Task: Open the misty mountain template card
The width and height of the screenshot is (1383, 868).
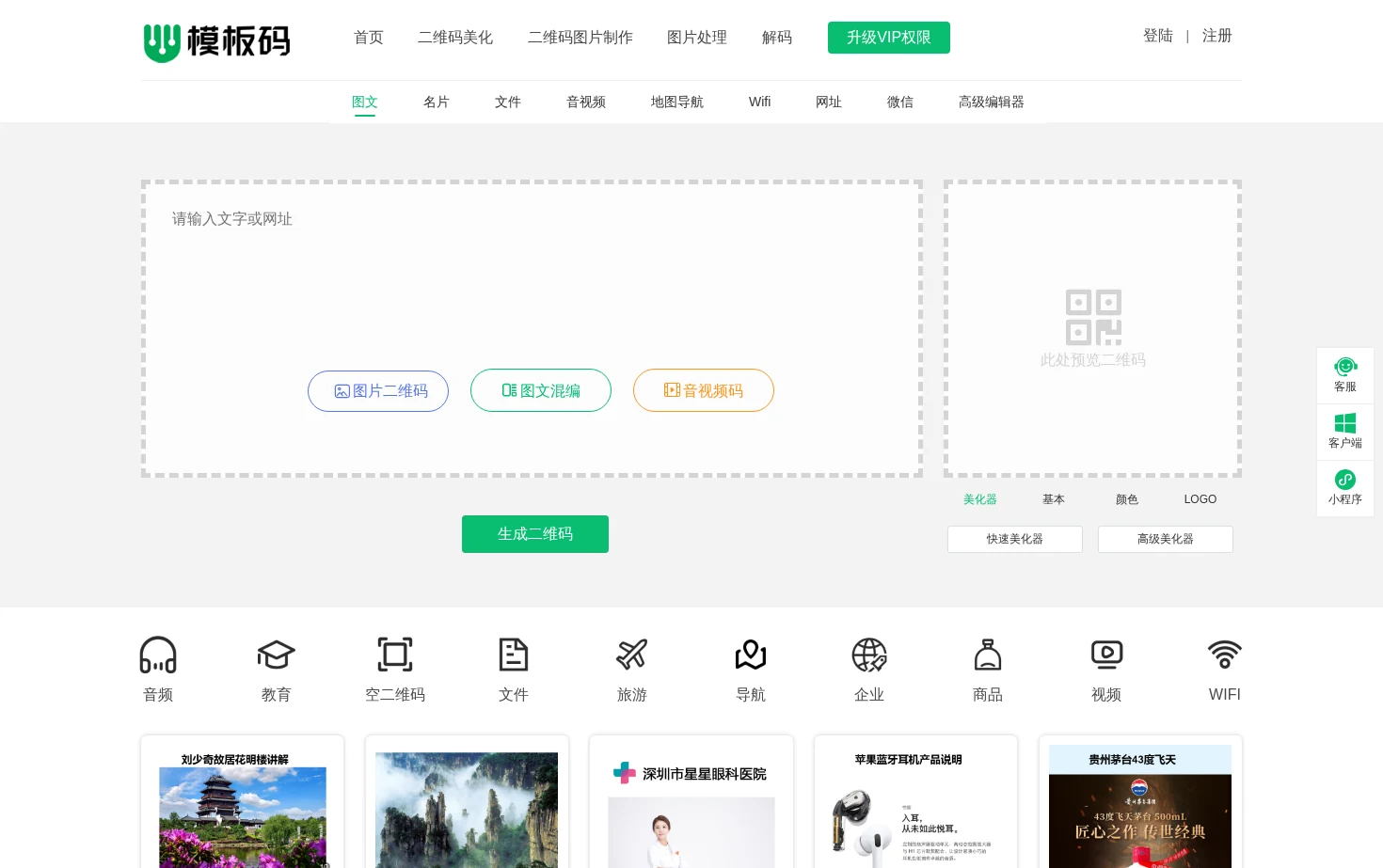Action: tap(467, 802)
